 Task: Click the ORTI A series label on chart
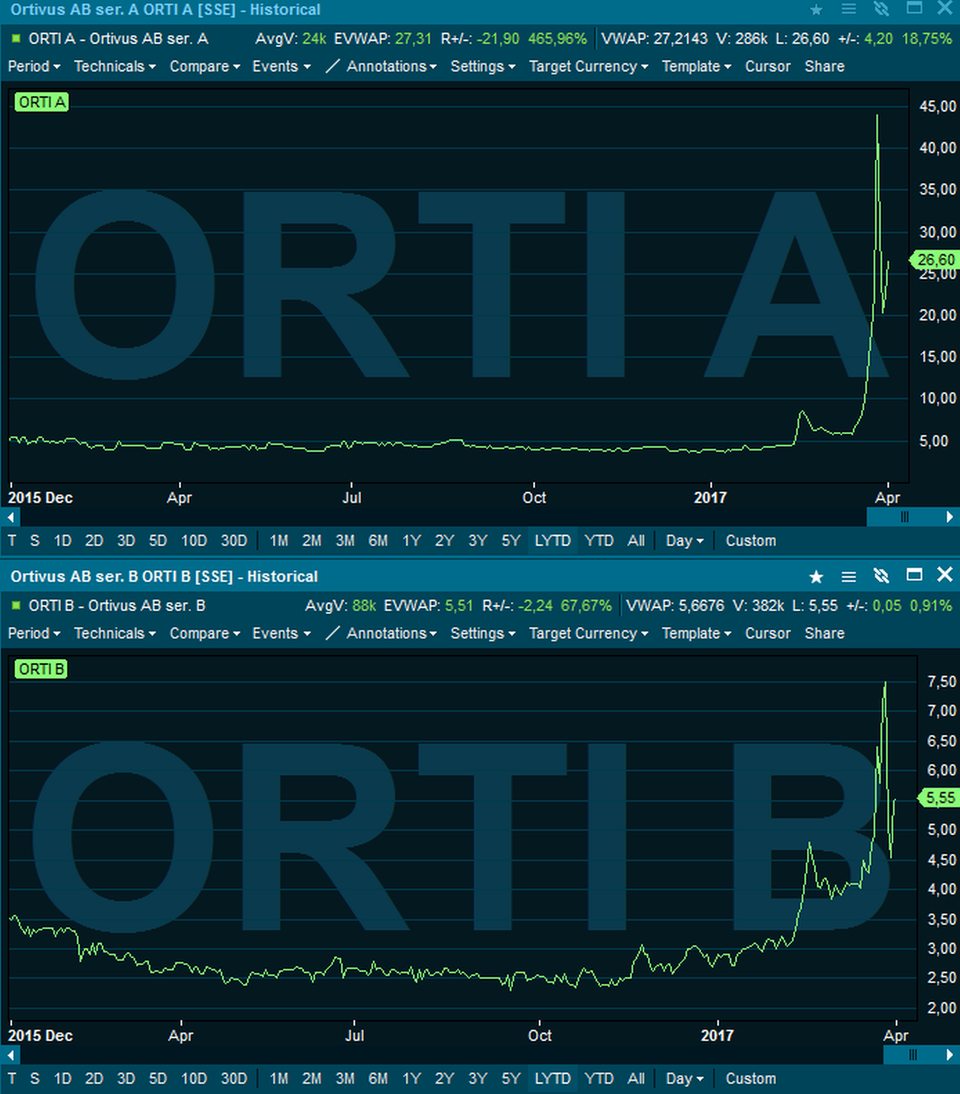pos(41,102)
